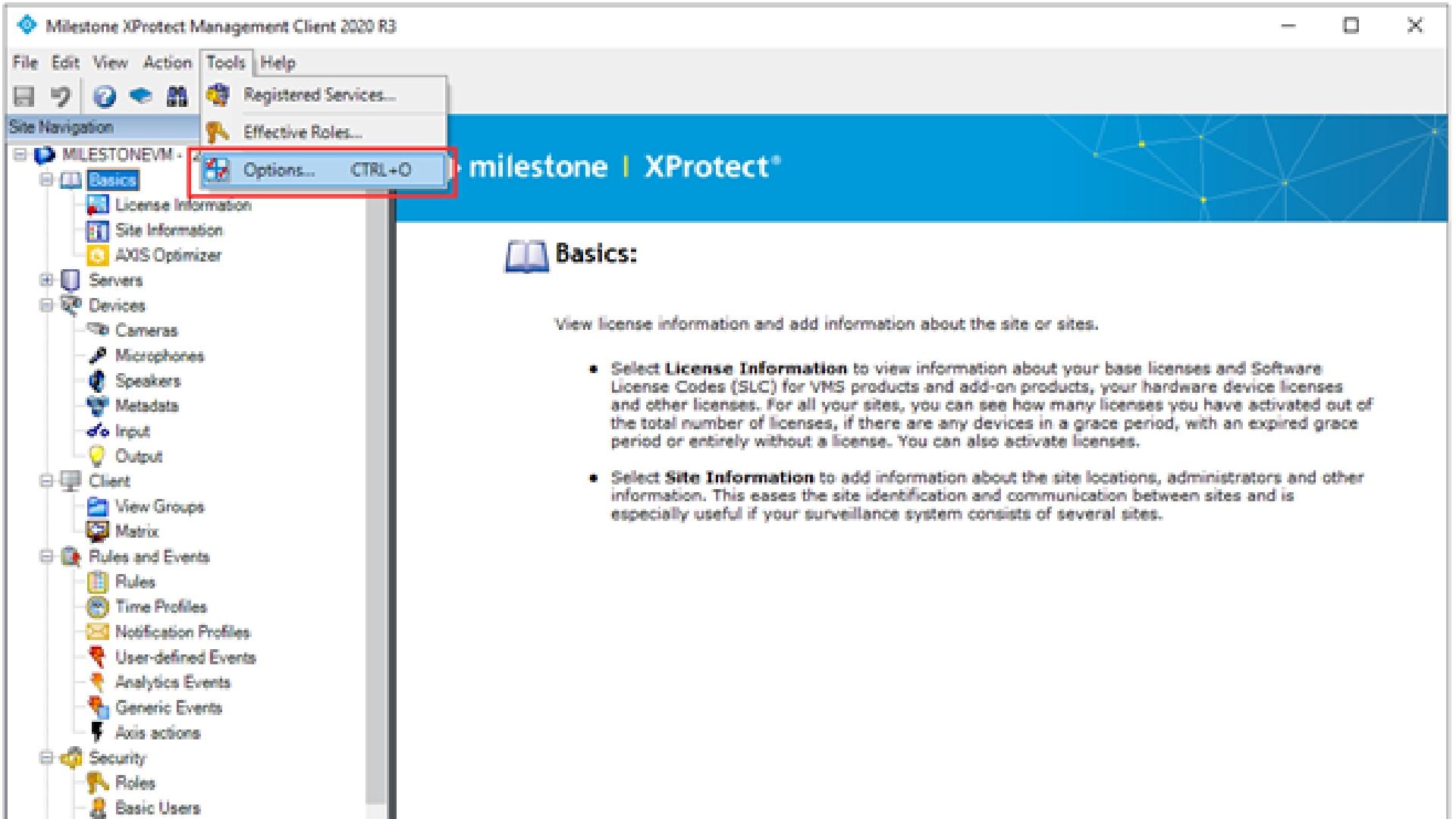
Task: Click the Matrix icon in tree
Action: pyautogui.click(x=97, y=532)
